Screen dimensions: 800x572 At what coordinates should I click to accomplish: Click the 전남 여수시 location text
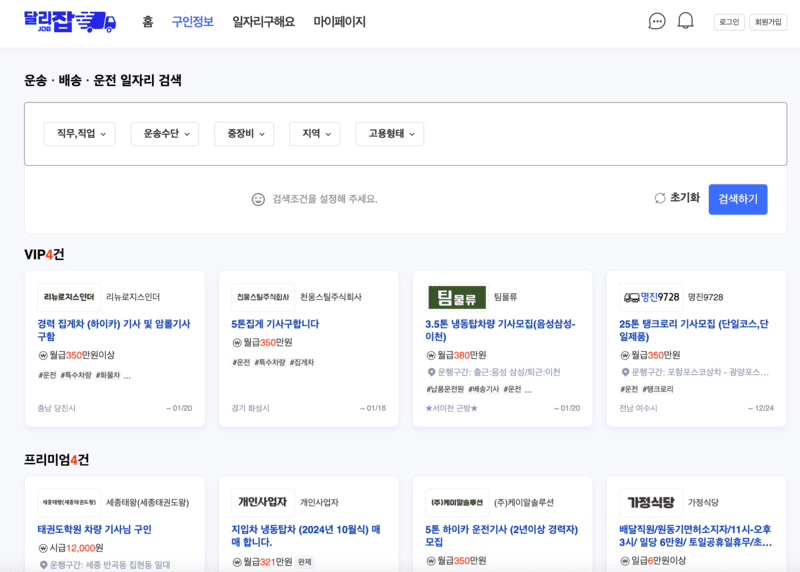coord(638,408)
